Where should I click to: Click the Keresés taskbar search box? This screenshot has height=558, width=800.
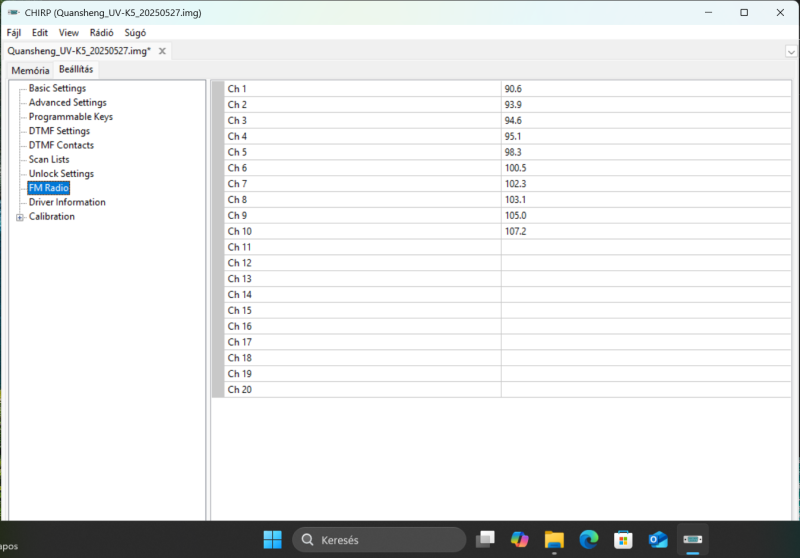point(379,540)
